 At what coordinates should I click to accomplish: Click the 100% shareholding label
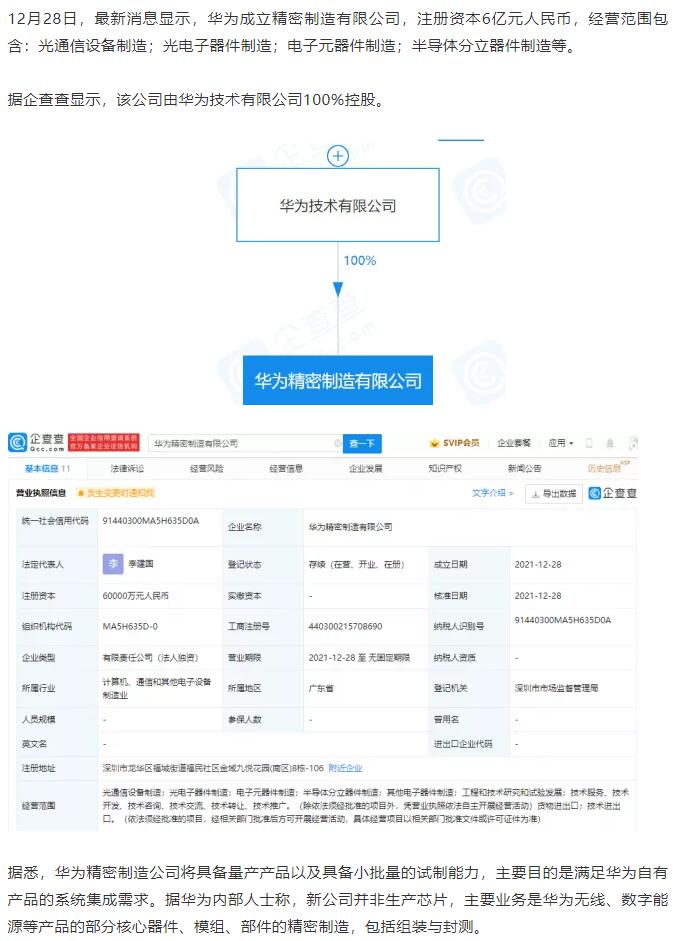pos(360,260)
